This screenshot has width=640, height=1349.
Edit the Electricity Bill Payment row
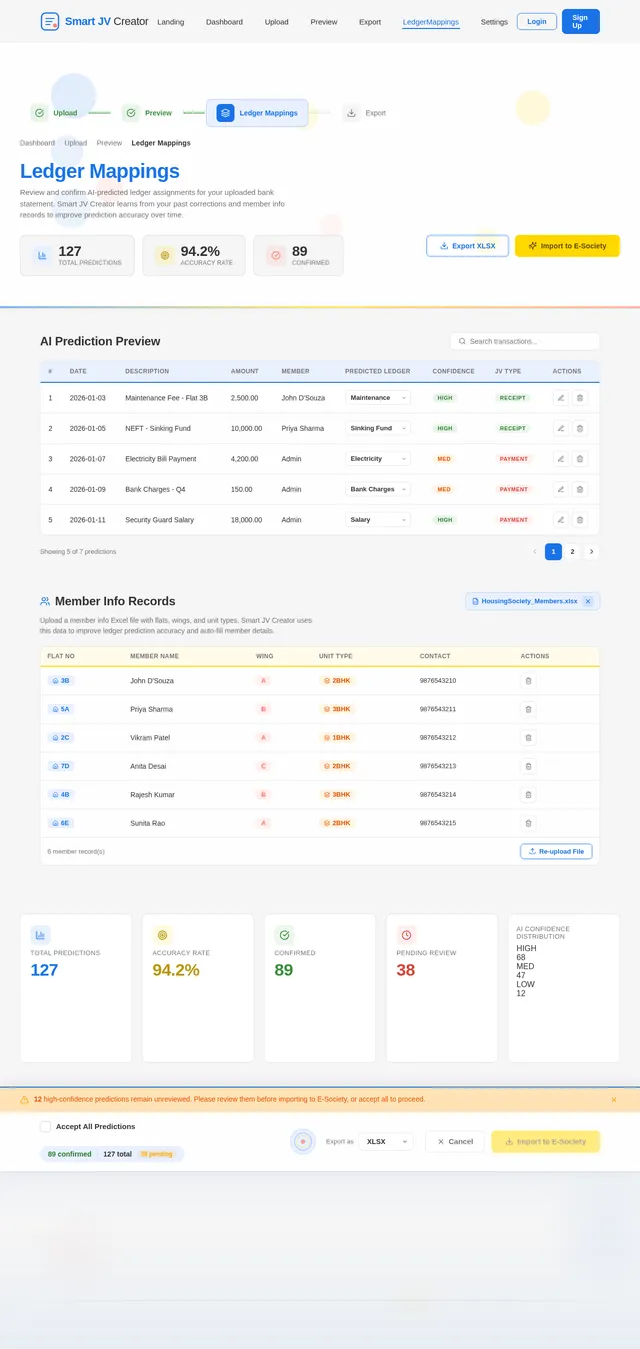(561, 459)
